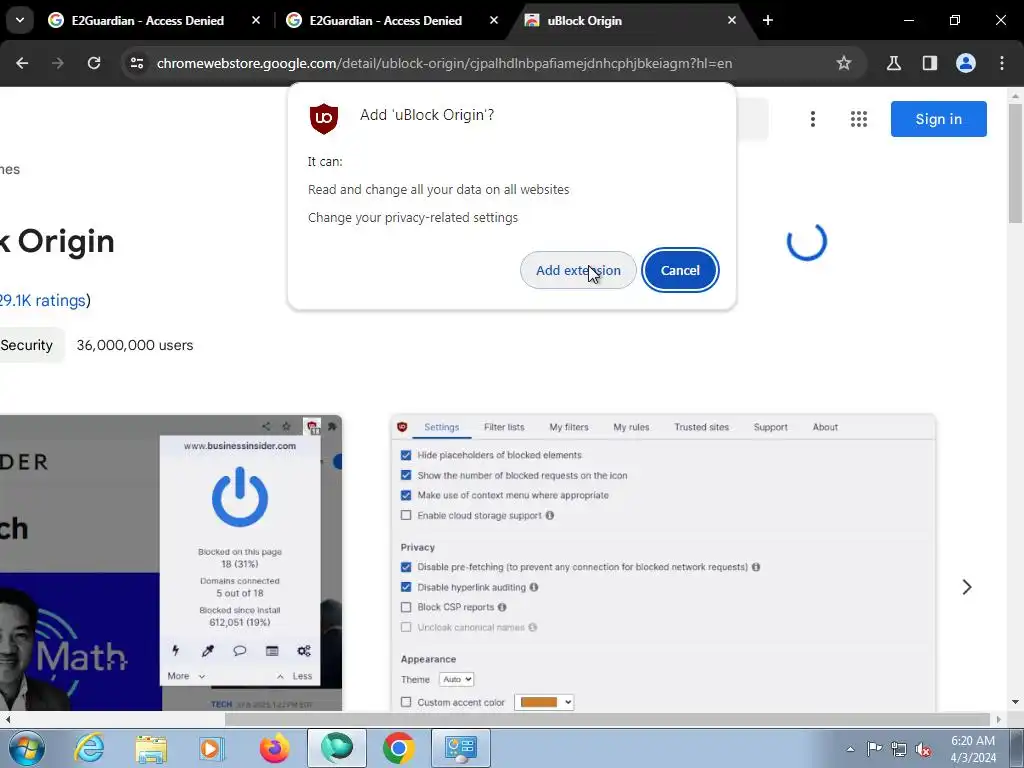The height and width of the screenshot is (768, 1024).
Task: Click the My filters tab in screenshot
Action: point(569,427)
